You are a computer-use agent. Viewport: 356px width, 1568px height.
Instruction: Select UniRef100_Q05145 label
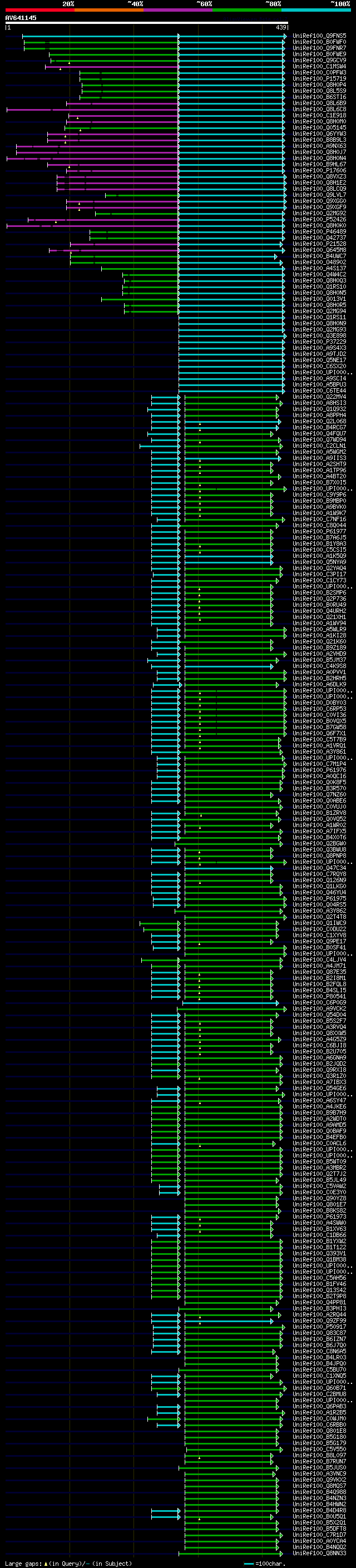tap(319, 128)
